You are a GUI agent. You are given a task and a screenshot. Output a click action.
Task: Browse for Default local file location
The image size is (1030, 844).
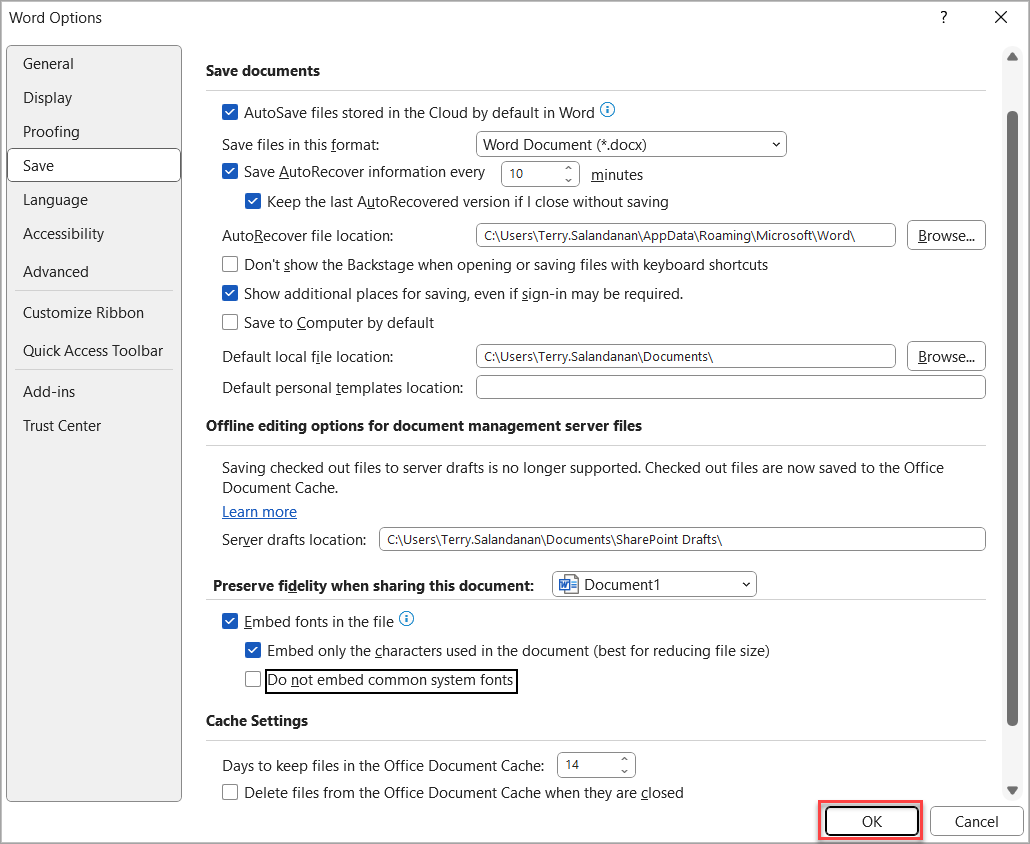946,356
